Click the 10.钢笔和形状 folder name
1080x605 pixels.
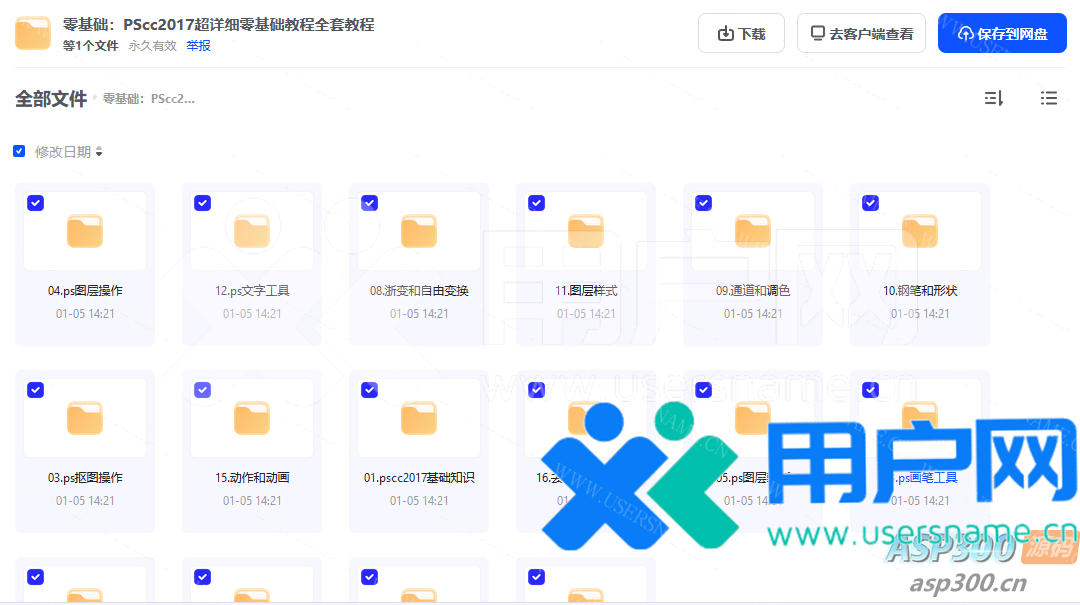[920, 291]
